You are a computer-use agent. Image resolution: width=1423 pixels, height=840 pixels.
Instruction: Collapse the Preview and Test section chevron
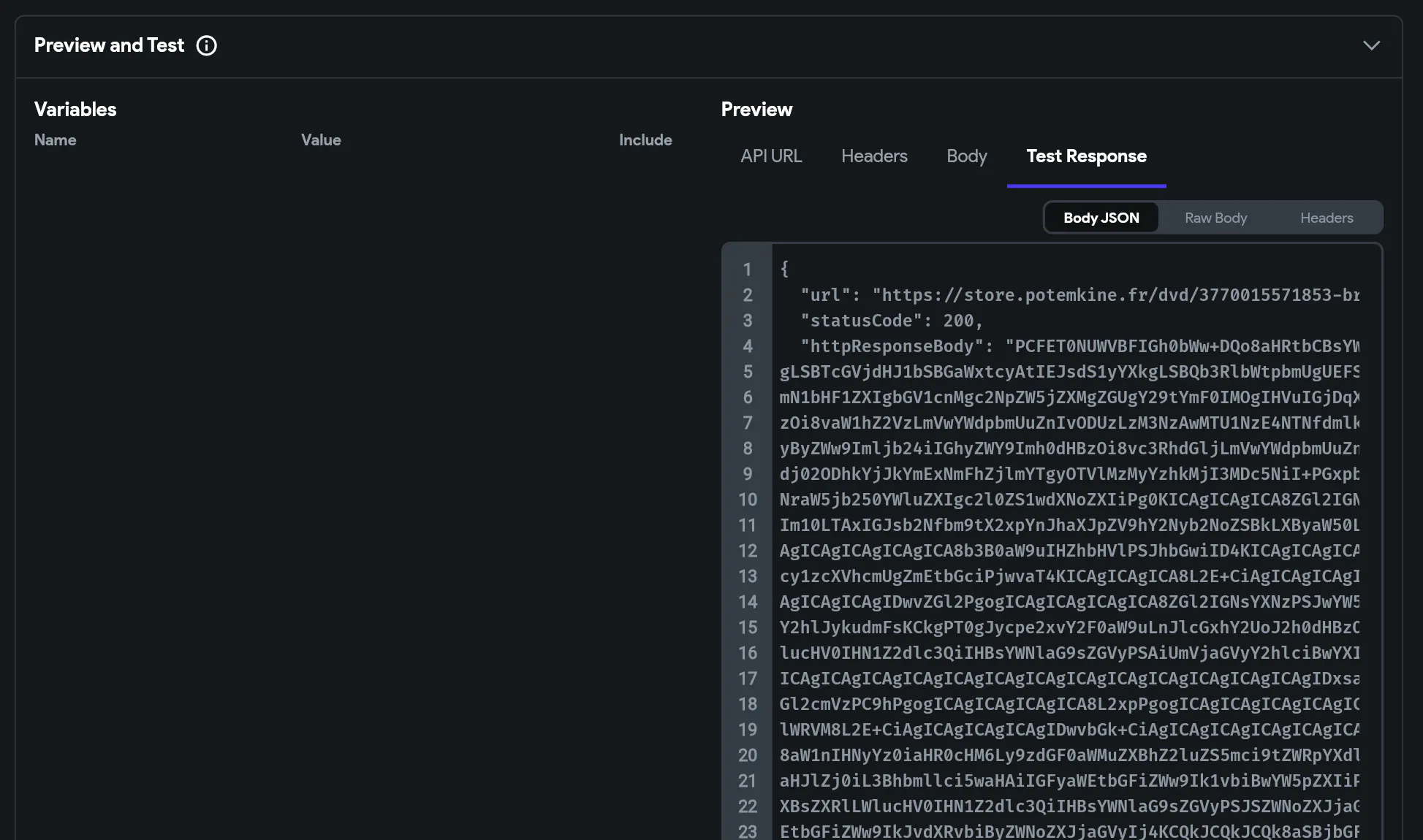[x=1371, y=45]
